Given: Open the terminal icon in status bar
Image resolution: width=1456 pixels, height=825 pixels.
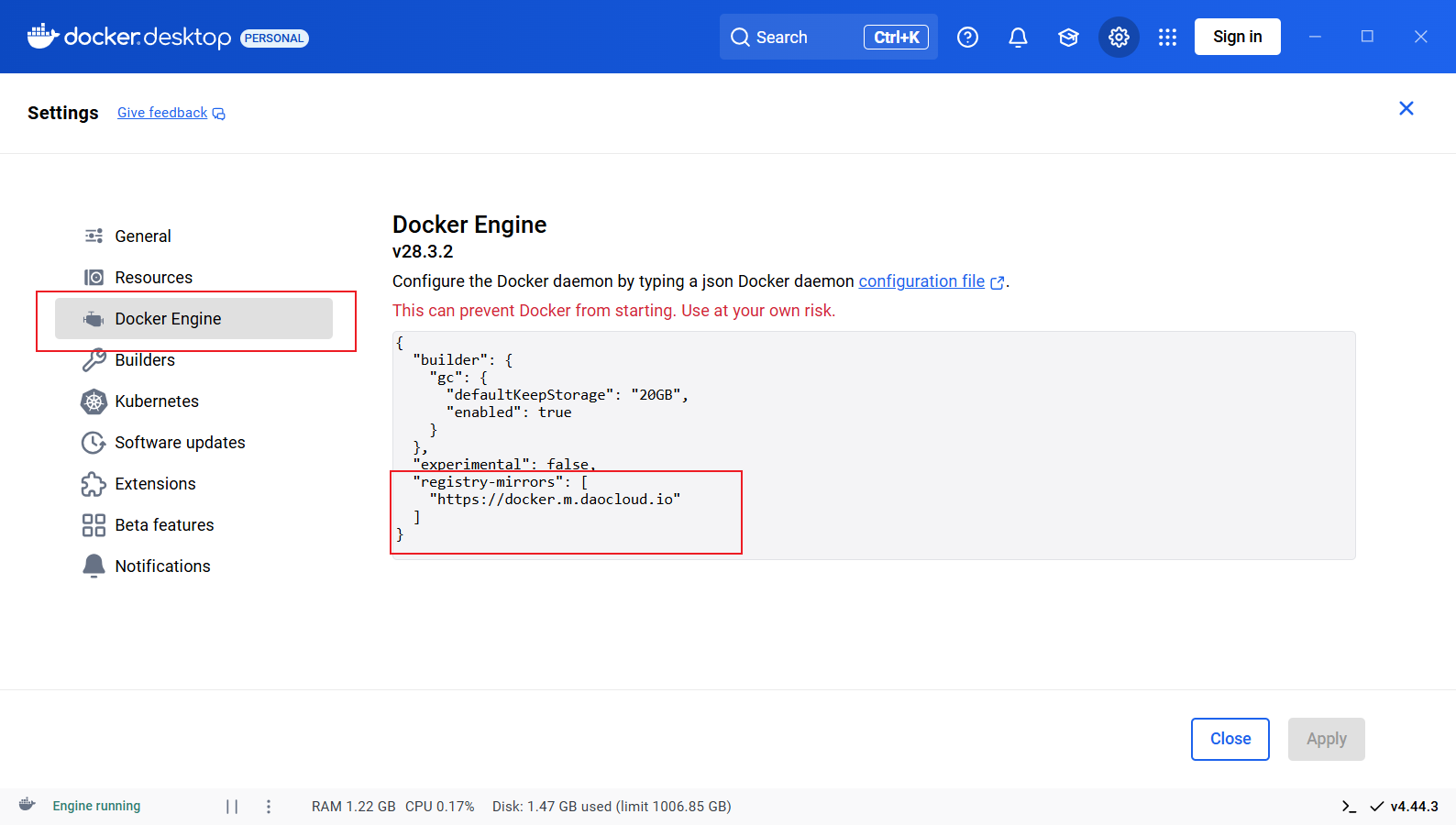Looking at the screenshot, I should click(x=1349, y=807).
